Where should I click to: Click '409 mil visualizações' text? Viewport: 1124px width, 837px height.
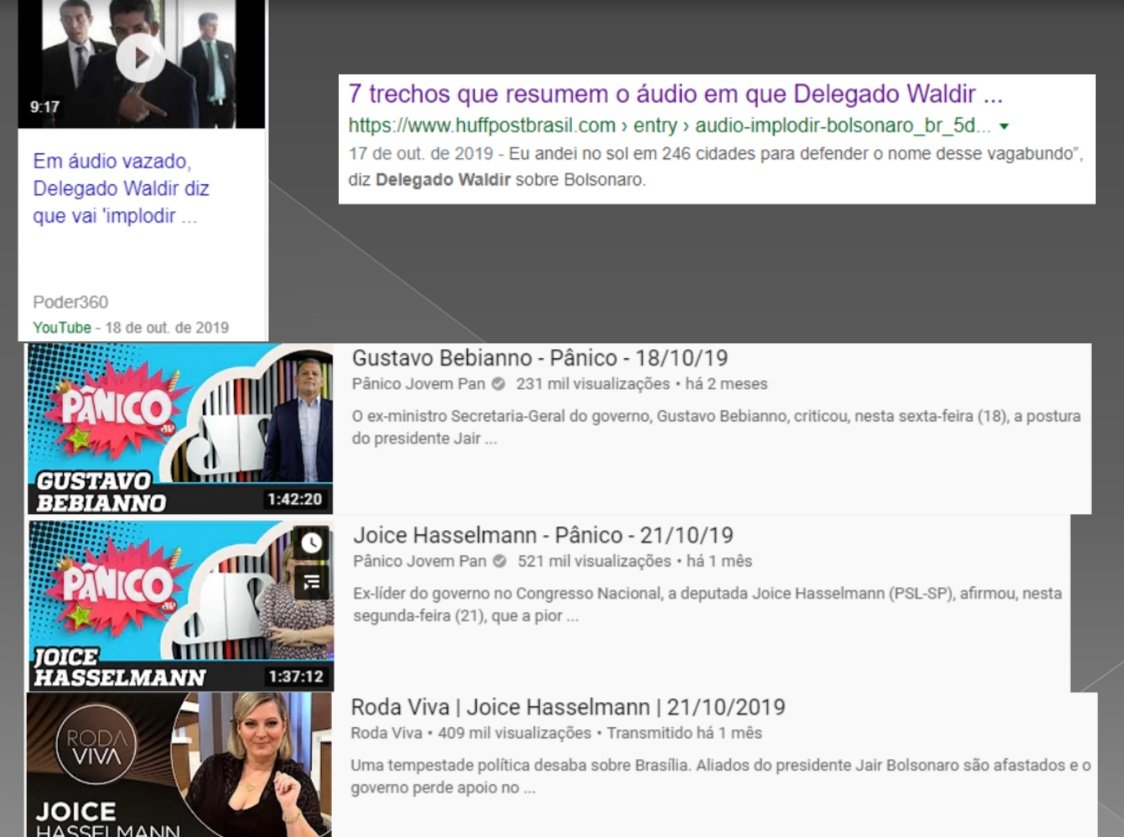coord(514,733)
